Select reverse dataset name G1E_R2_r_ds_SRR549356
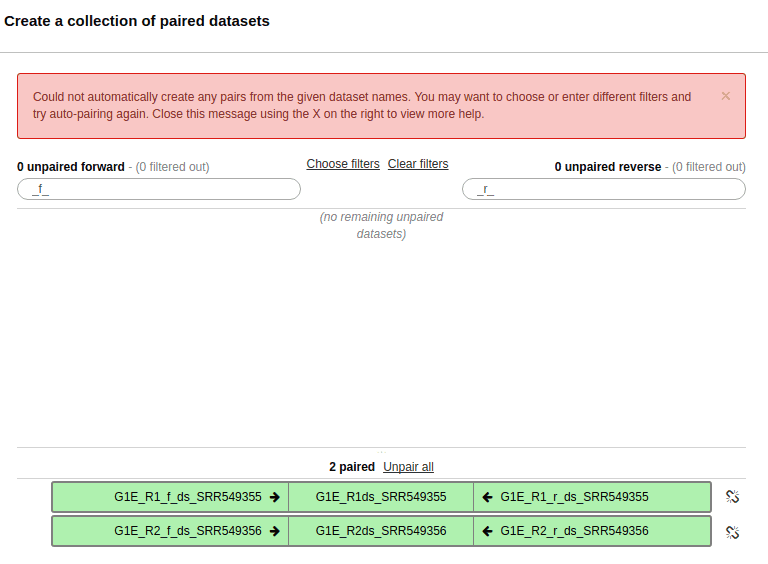Viewport: 768px width, 564px height. [x=574, y=531]
